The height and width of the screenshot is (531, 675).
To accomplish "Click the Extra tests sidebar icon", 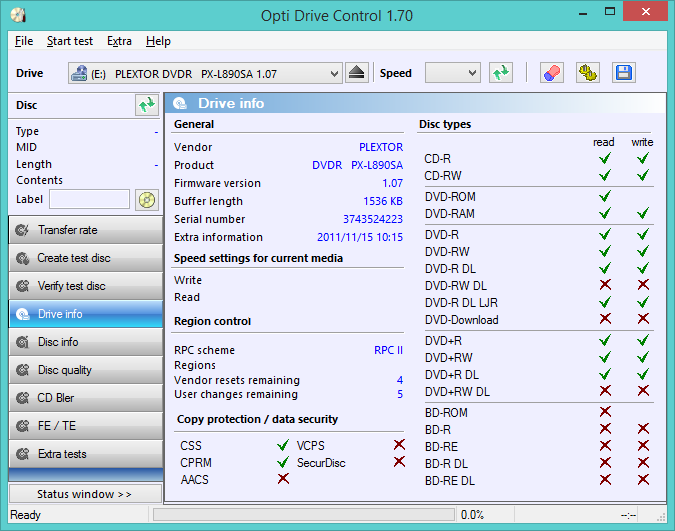I will pos(22,454).
